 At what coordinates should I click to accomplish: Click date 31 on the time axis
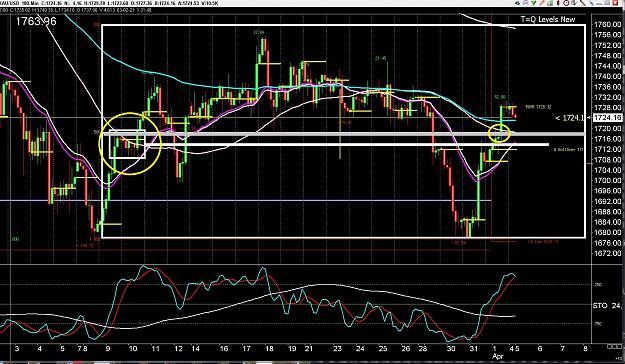pos(474,349)
